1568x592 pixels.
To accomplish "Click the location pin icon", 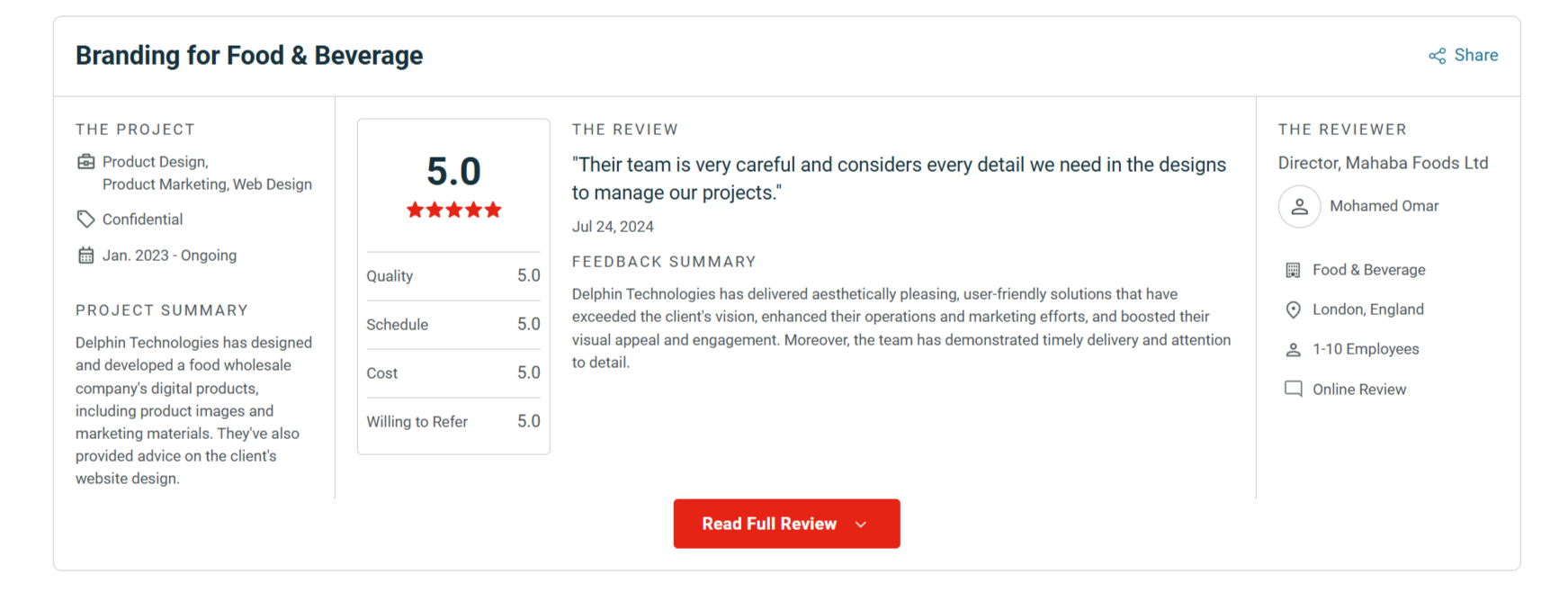I will 1293,309.
